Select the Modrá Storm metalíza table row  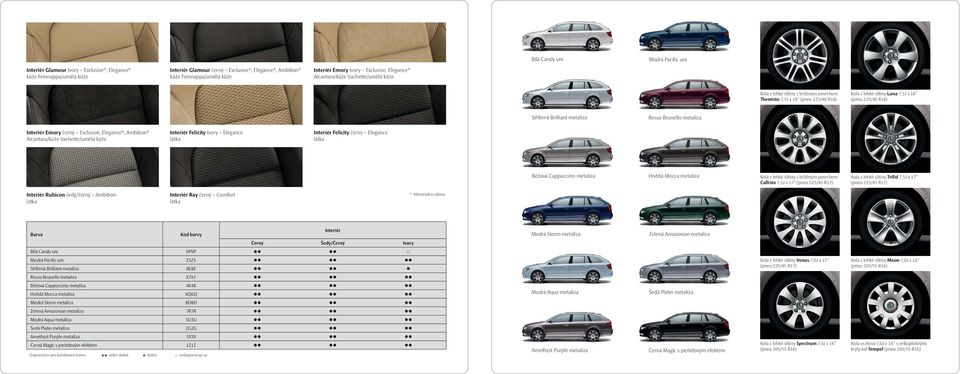pos(236,302)
